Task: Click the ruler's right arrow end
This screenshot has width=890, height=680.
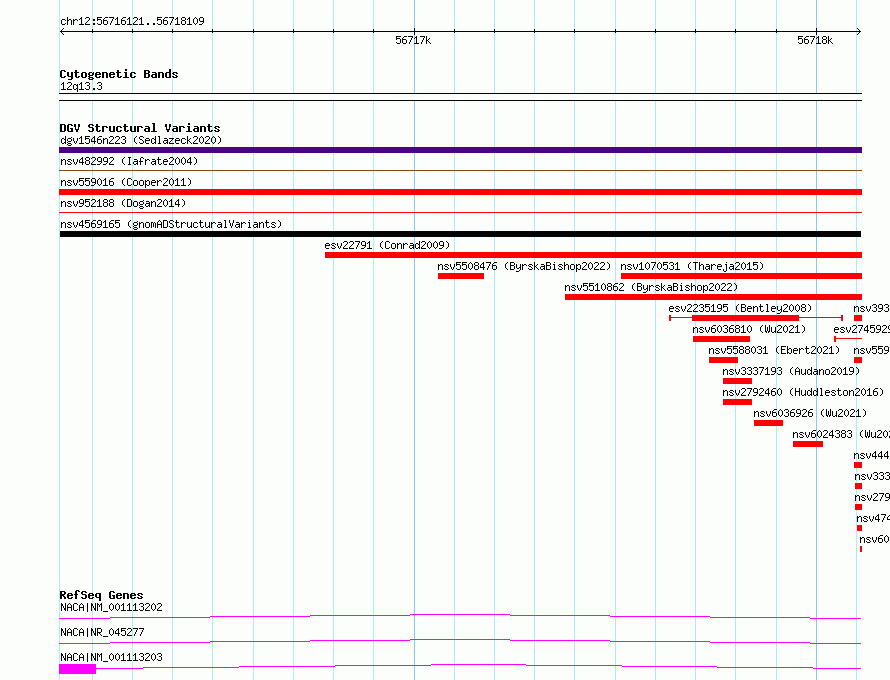Action: tap(858, 32)
